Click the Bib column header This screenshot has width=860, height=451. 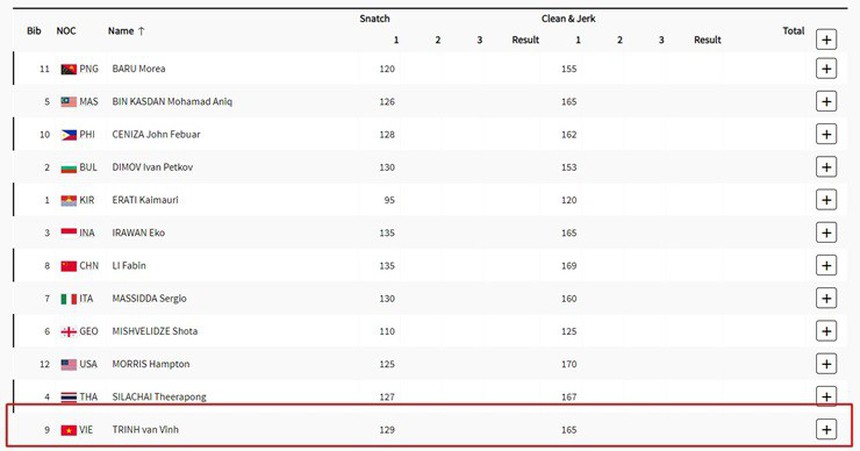tap(33, 31)
